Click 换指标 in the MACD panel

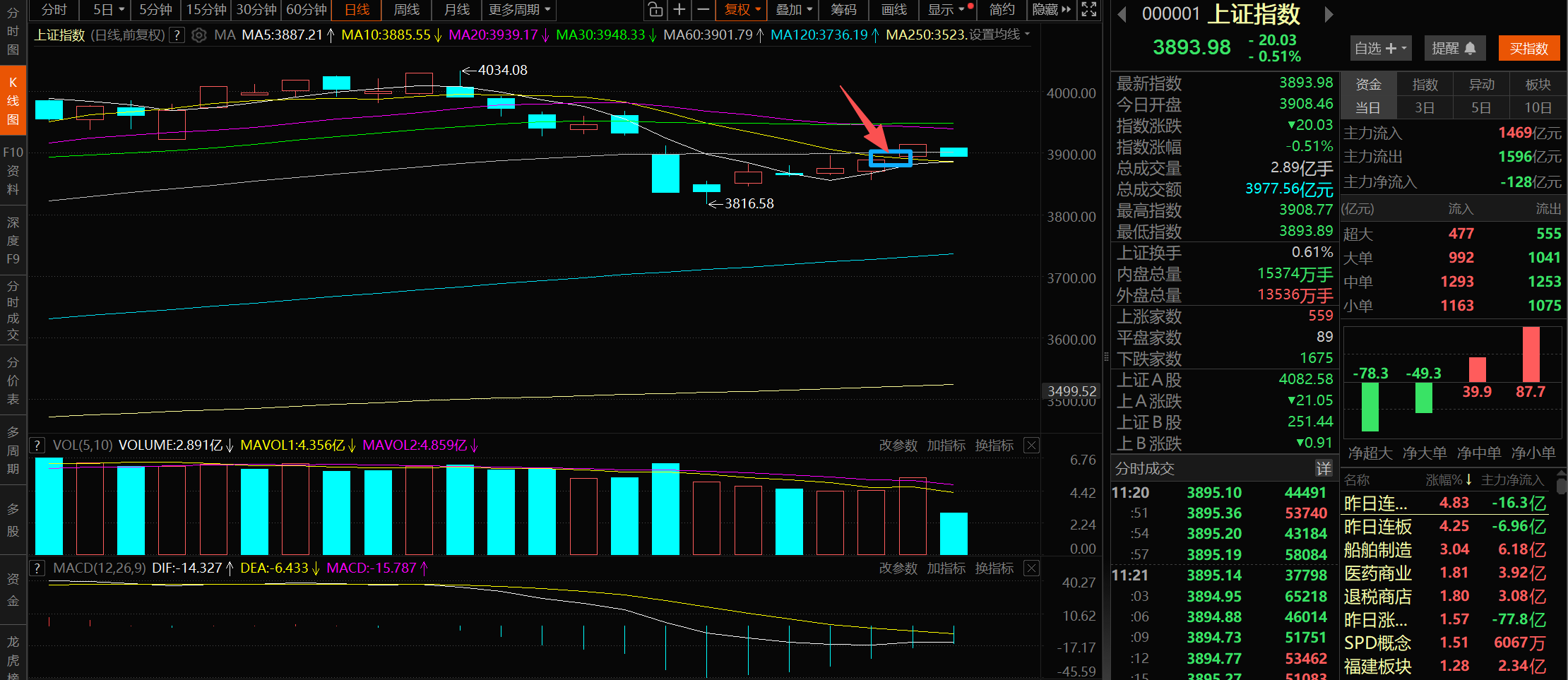point(994,568)
